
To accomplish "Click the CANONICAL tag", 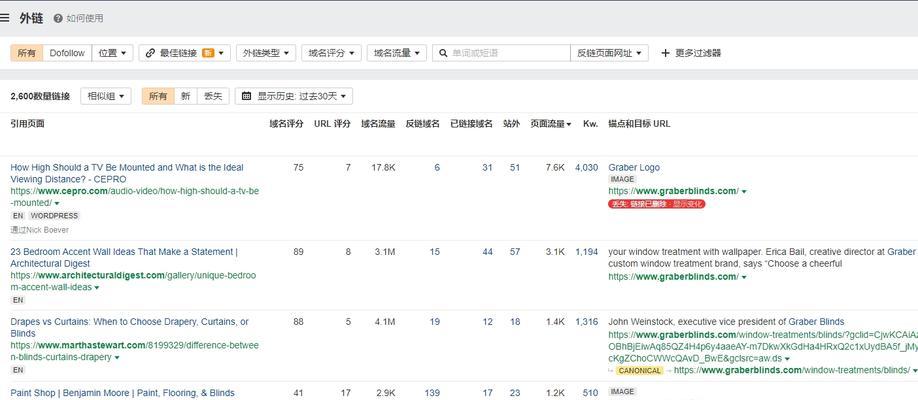I will [640, 371].
